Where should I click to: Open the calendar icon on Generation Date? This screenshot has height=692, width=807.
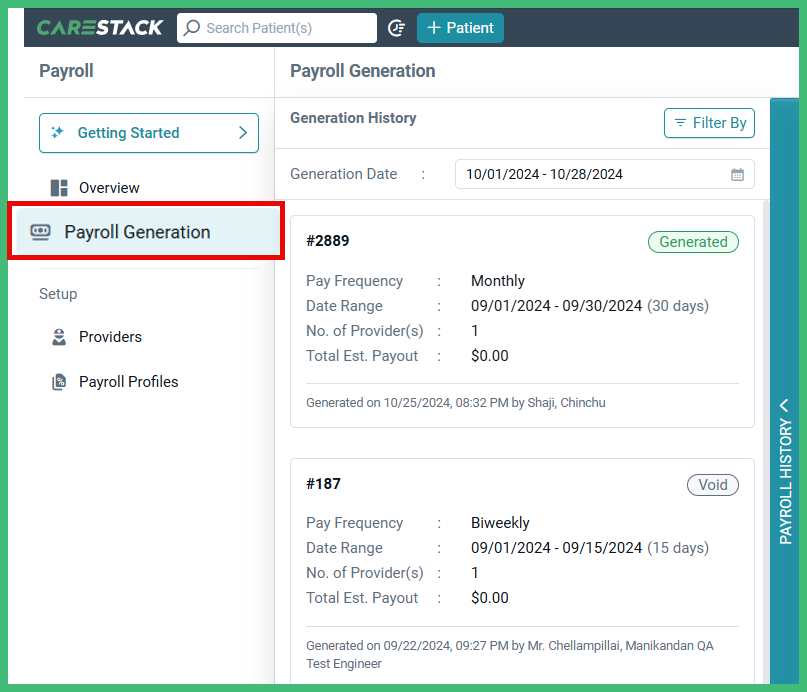pos(737,173)
